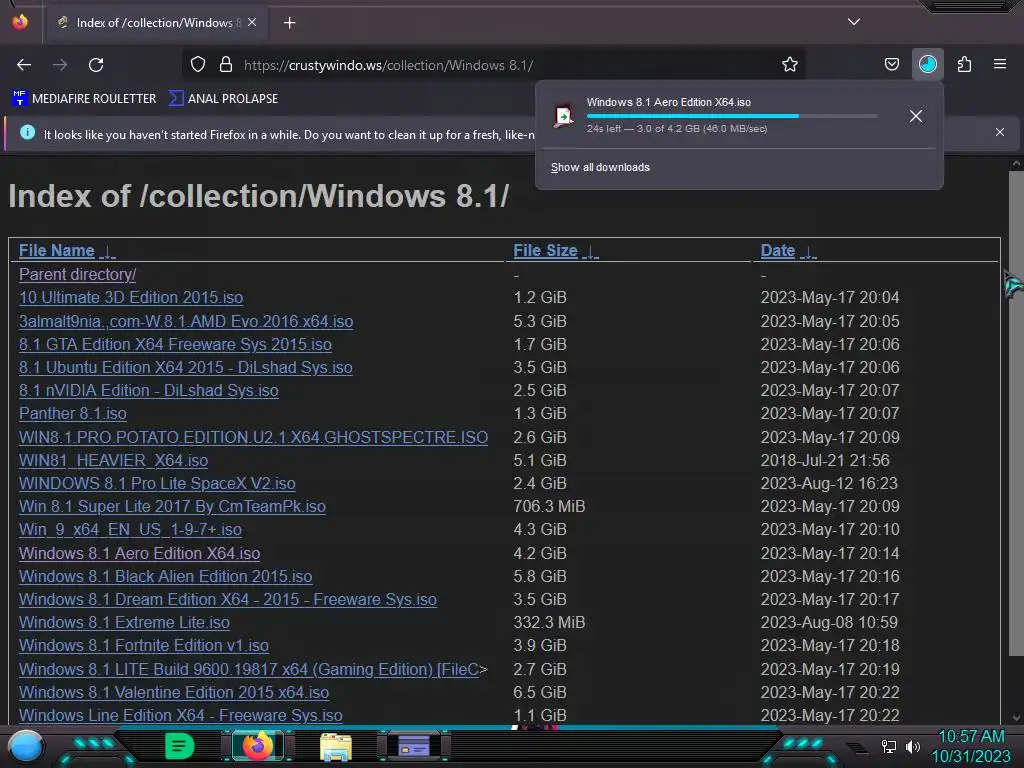The image size is (1024, 768).
Task: Click download progress bar for Aero Edition
Action: pyautogui.click(x=732, y=116)
